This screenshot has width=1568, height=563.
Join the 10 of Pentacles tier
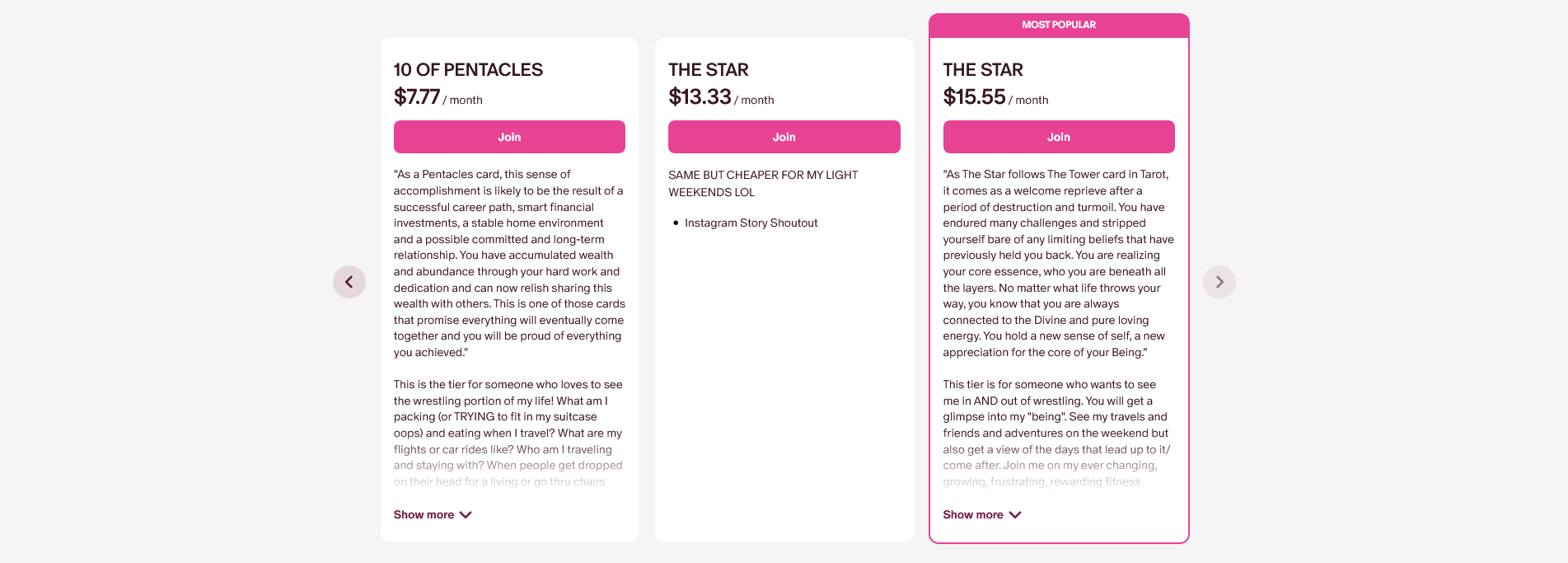pyautogui.click(x=509, y=137)
